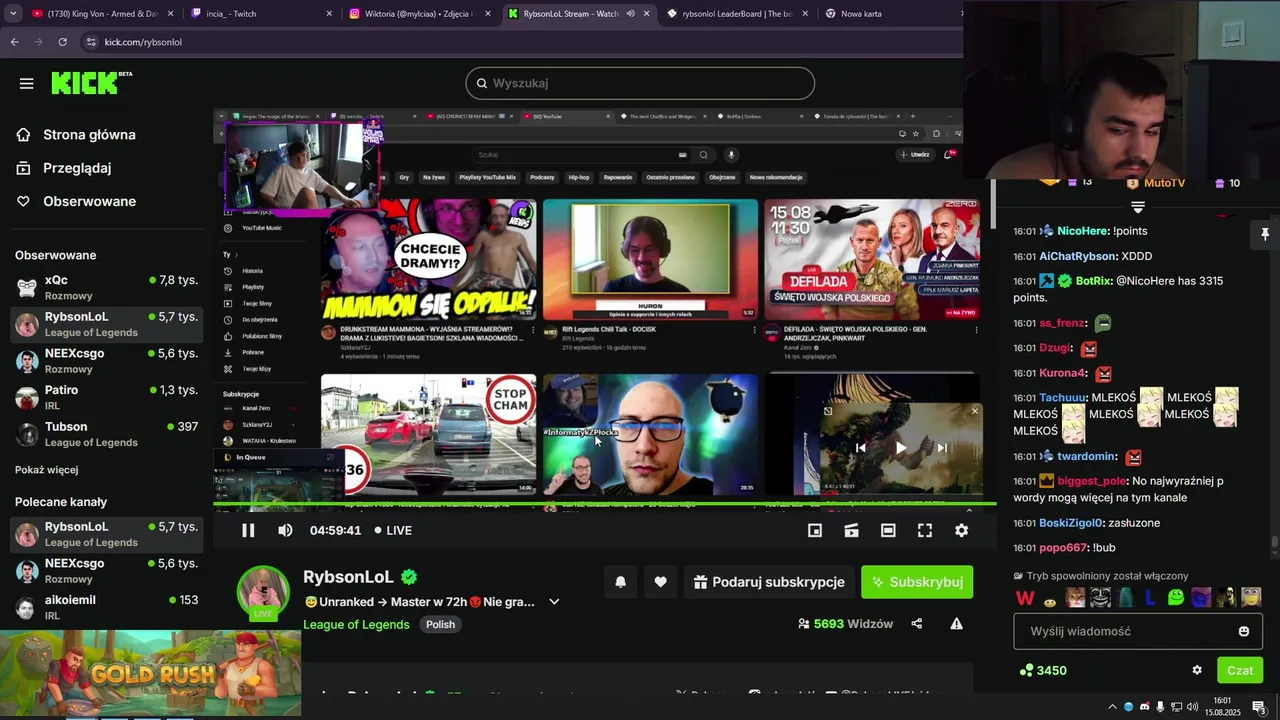1280x720 pixels.
Task: Open Discord from the system tray
Action: 1145,707
